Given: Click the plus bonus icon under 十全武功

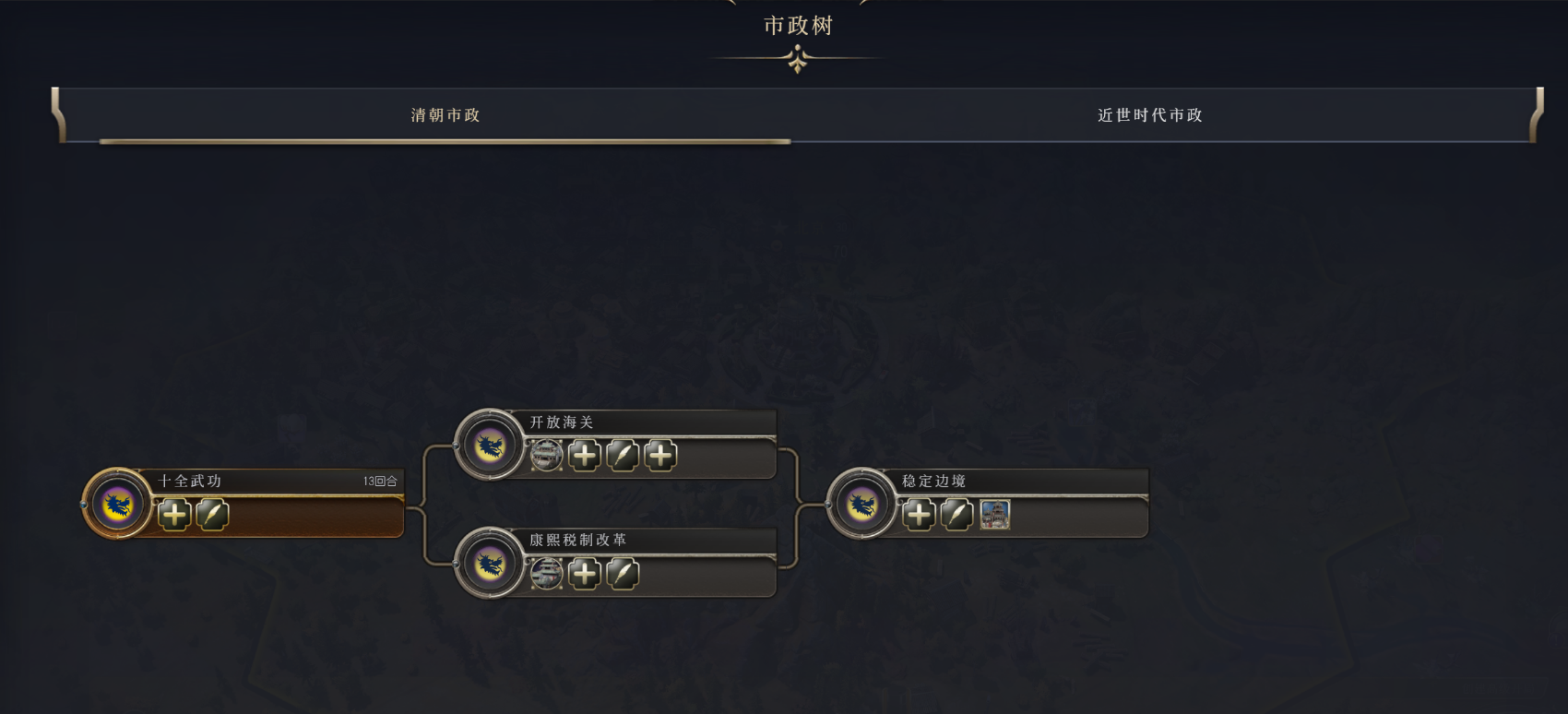Looking at the screenshot, I should [x=174, y=515].
